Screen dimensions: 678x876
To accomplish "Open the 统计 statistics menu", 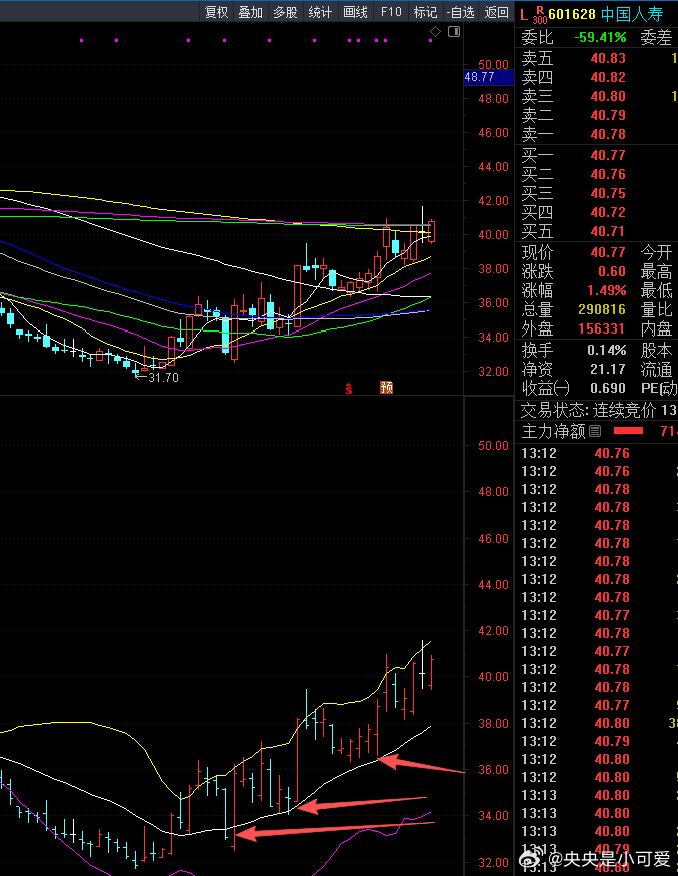I will pyautogui.click(x=320, y=12).
